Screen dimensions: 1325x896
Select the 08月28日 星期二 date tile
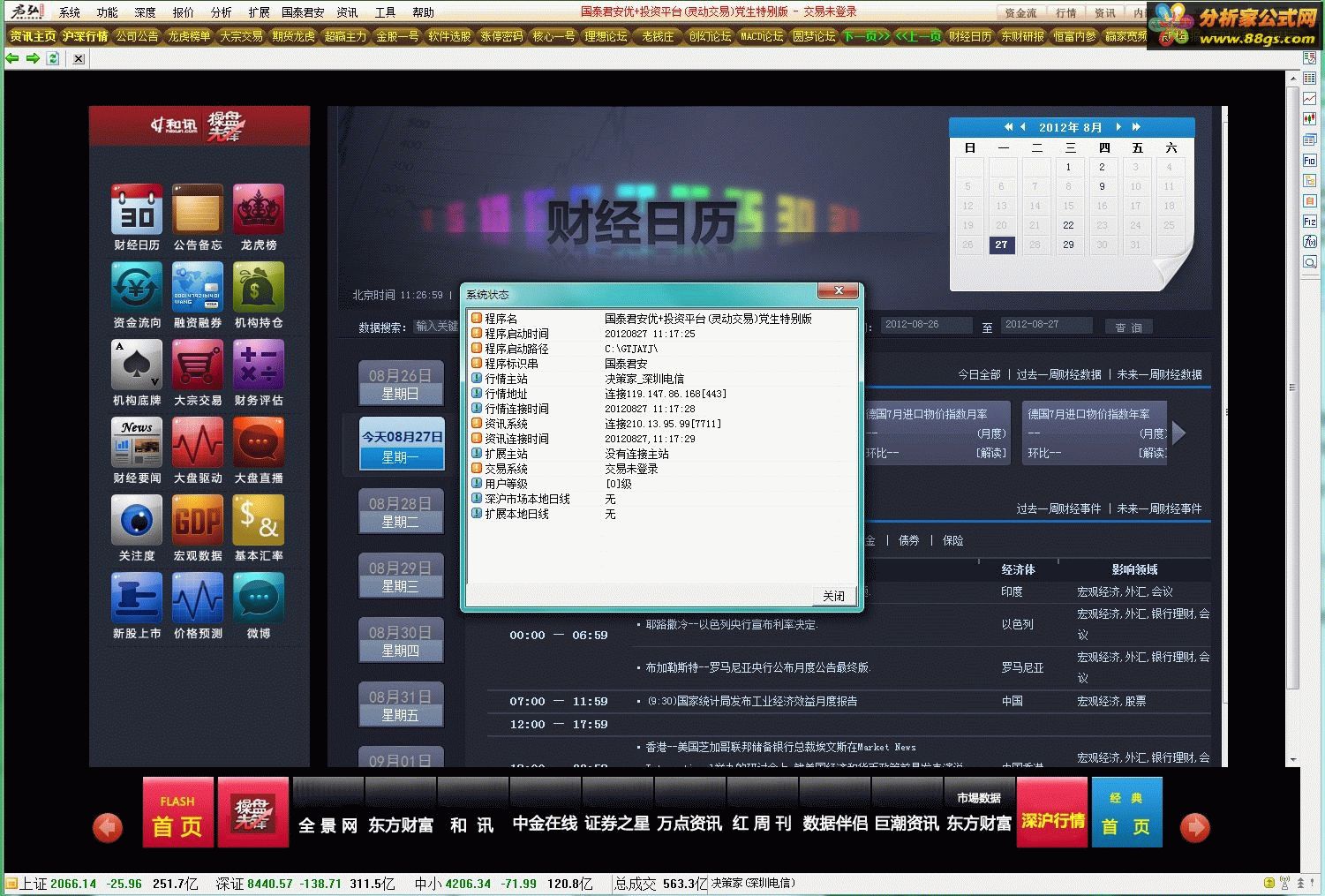click(401, 513)
